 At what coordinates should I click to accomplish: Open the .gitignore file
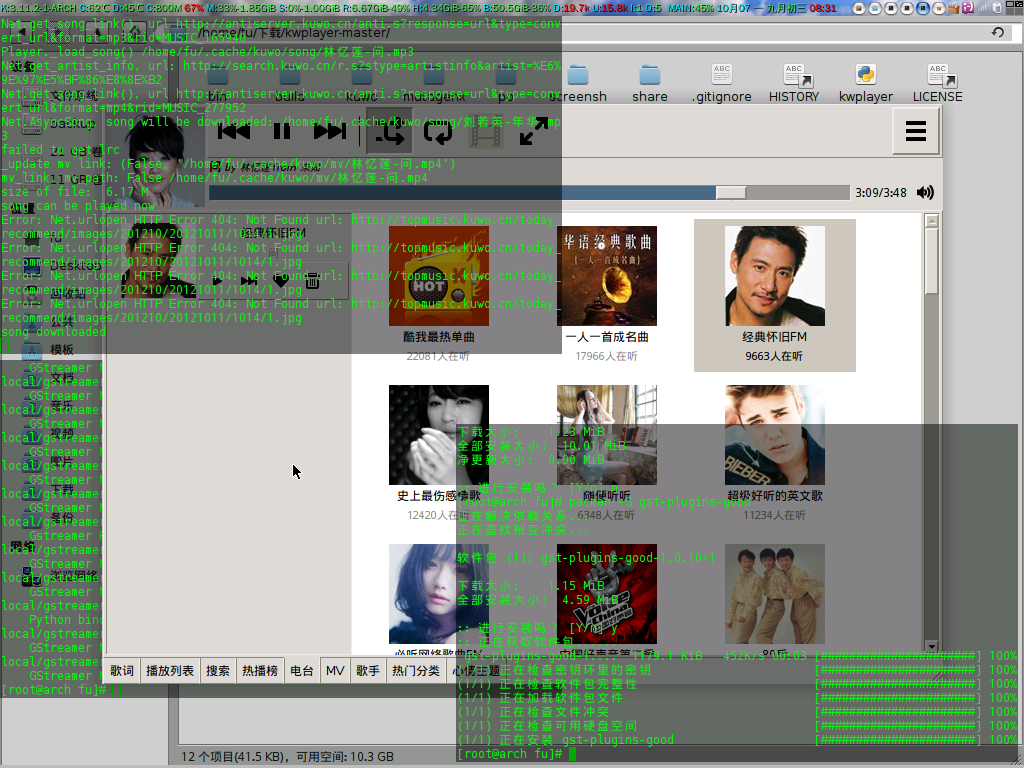coord(722,84)
